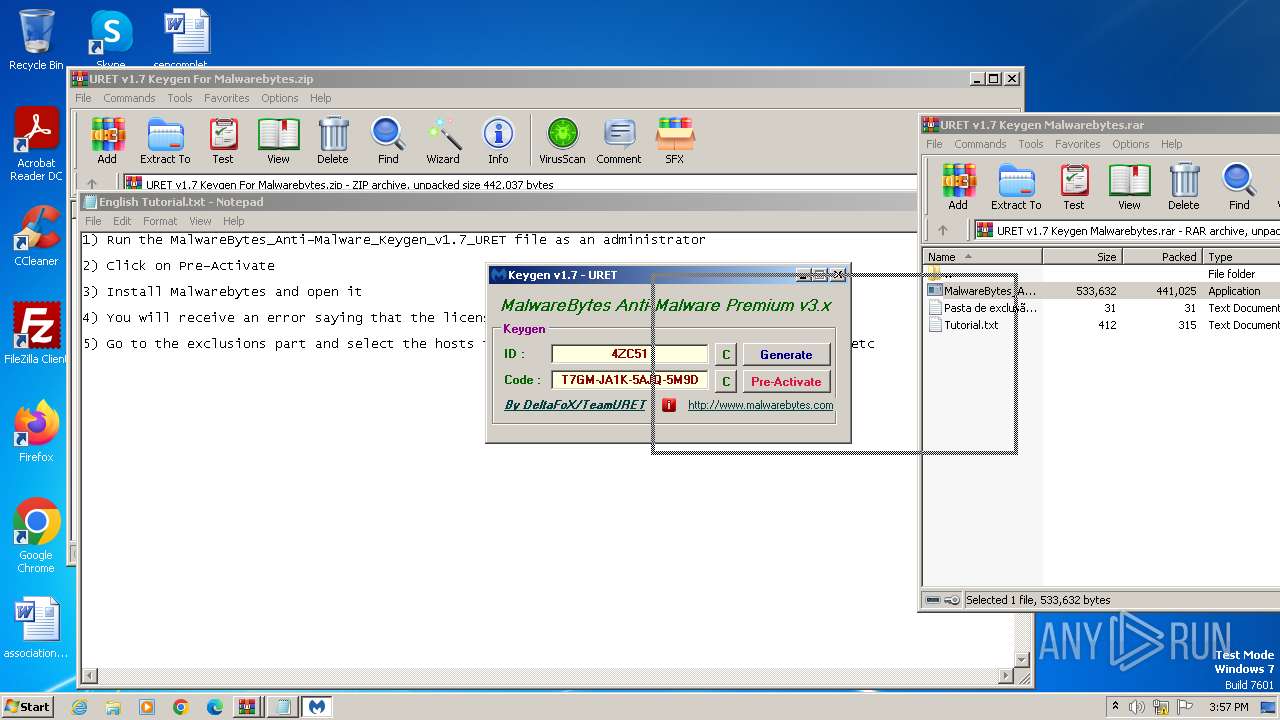Open the Recycle Bin on the desktop
The image size is (1280, 720).
[36, 40]
